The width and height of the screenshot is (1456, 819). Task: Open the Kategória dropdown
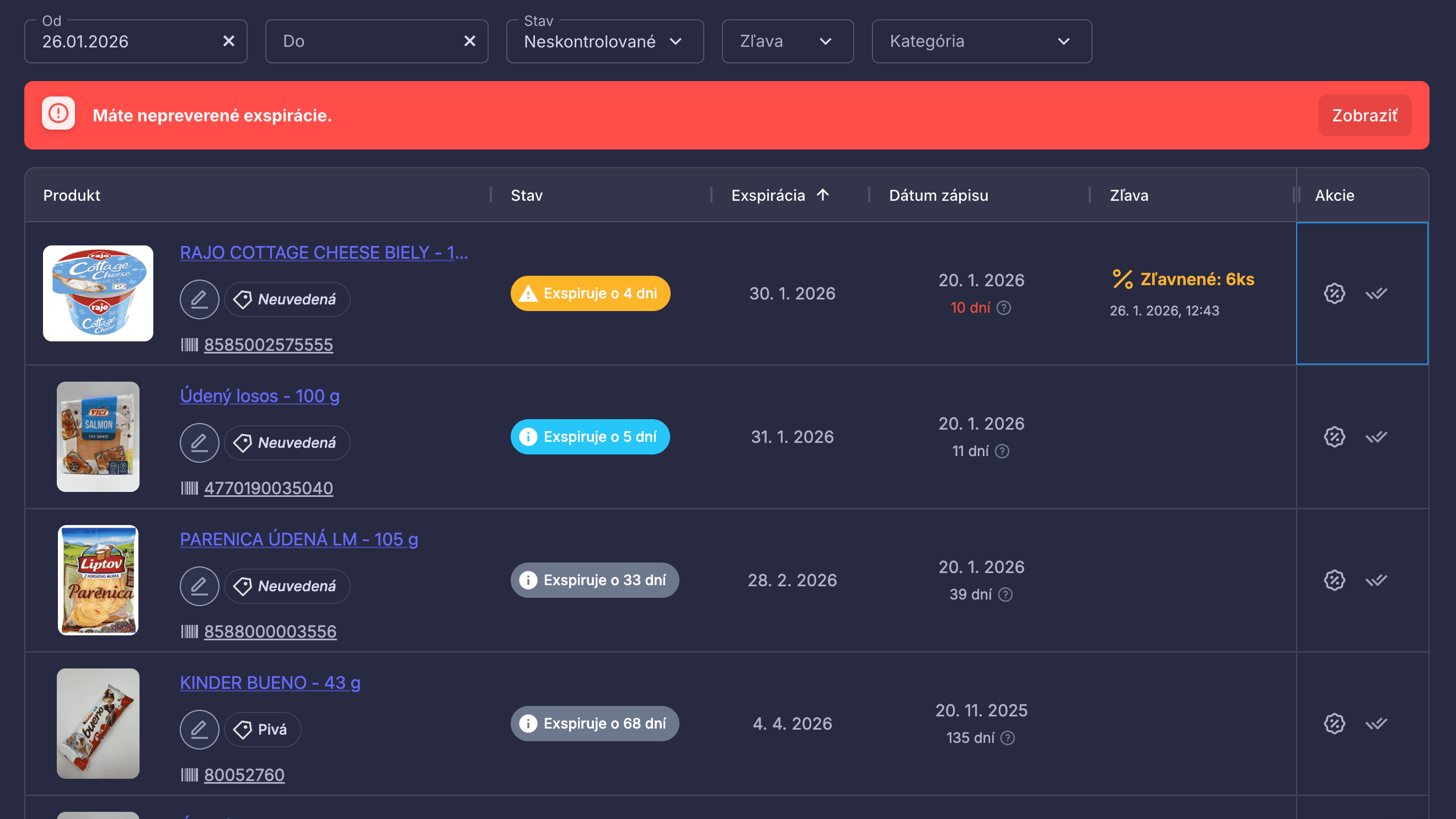(x=981, y=41)
